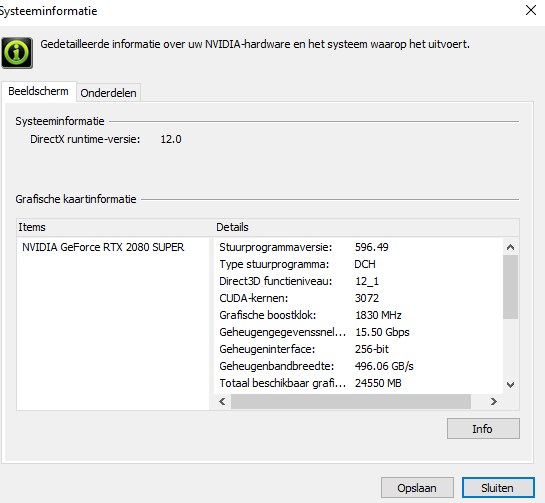Click the horizontal scroll right arrow
The image size is (545, 503).
[x=494, y=401]
